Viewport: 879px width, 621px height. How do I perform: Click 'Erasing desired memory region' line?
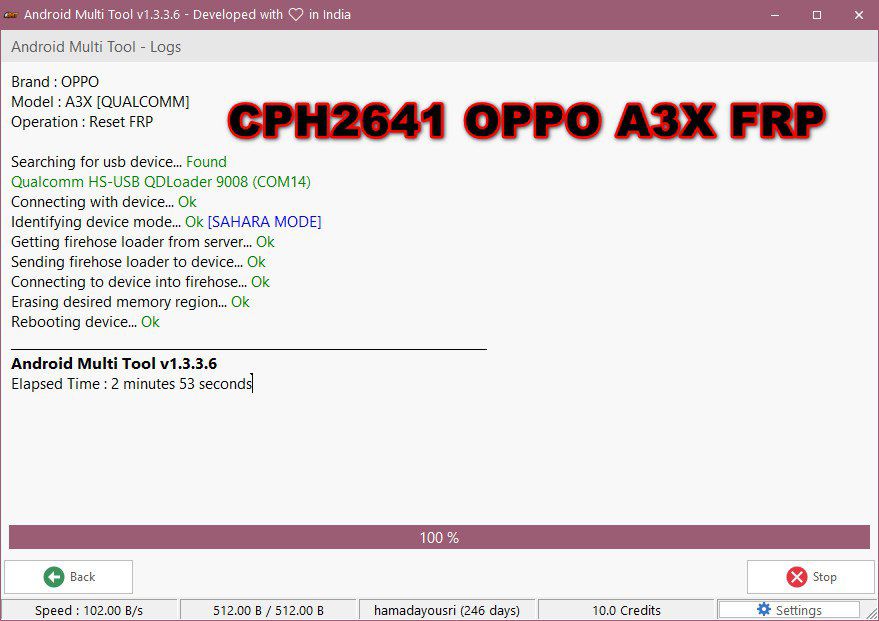(130, 302)
